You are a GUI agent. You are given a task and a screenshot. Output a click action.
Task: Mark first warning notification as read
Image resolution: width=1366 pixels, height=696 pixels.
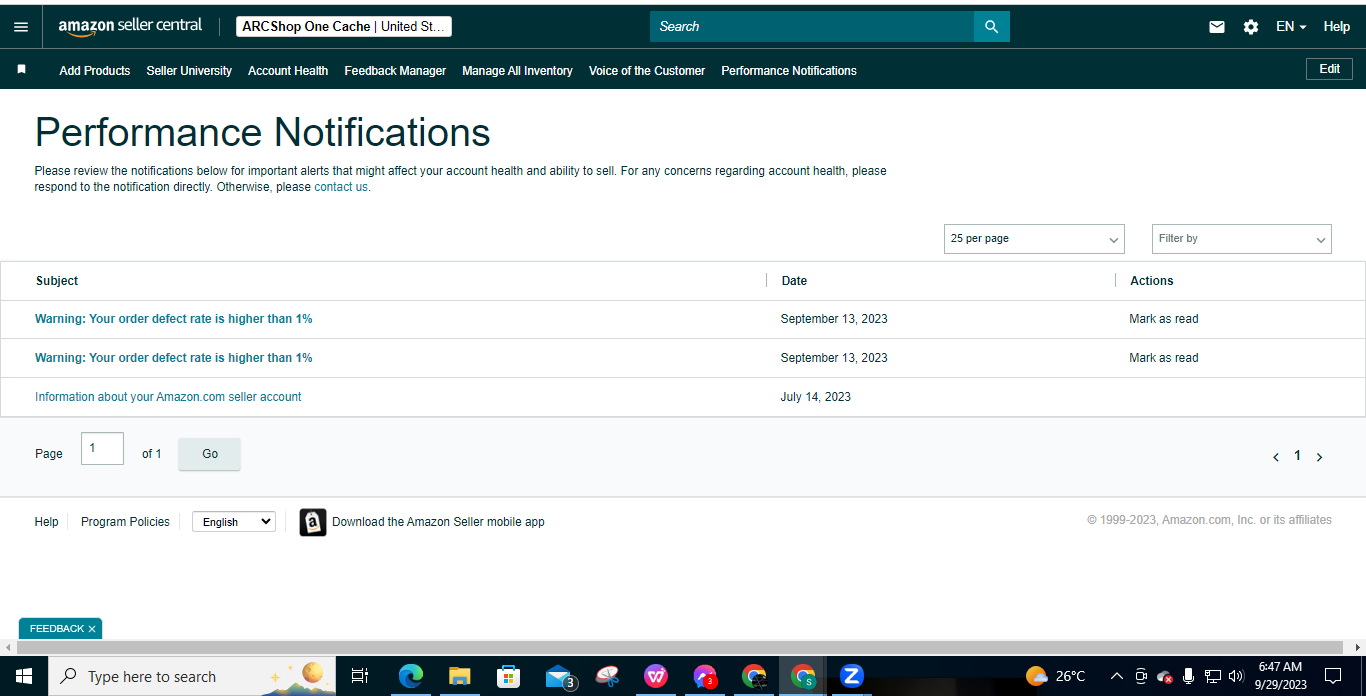tap(1164, 319)
